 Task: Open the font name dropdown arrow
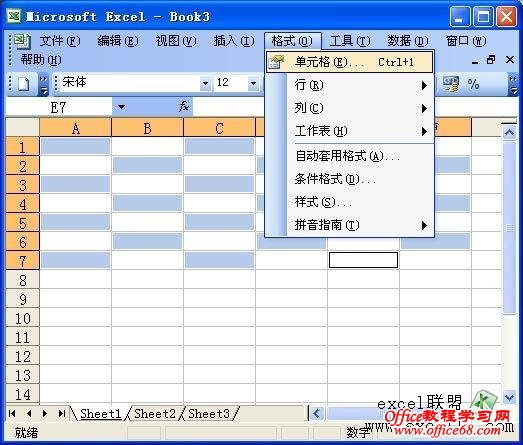pos(205,83)
